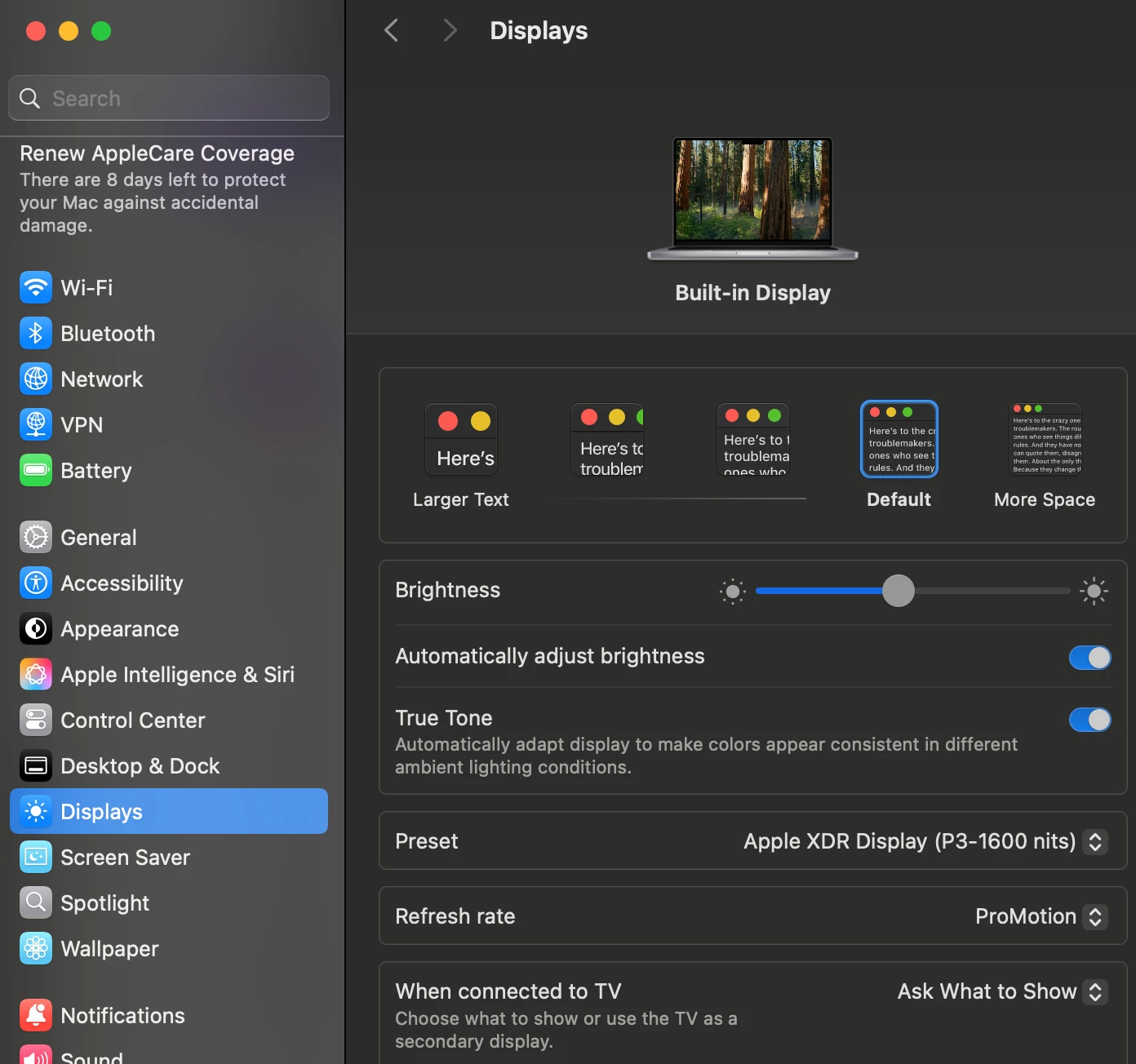Turn off the True Tone switch
The image size is (1136, 1064).
(1090, 720)
